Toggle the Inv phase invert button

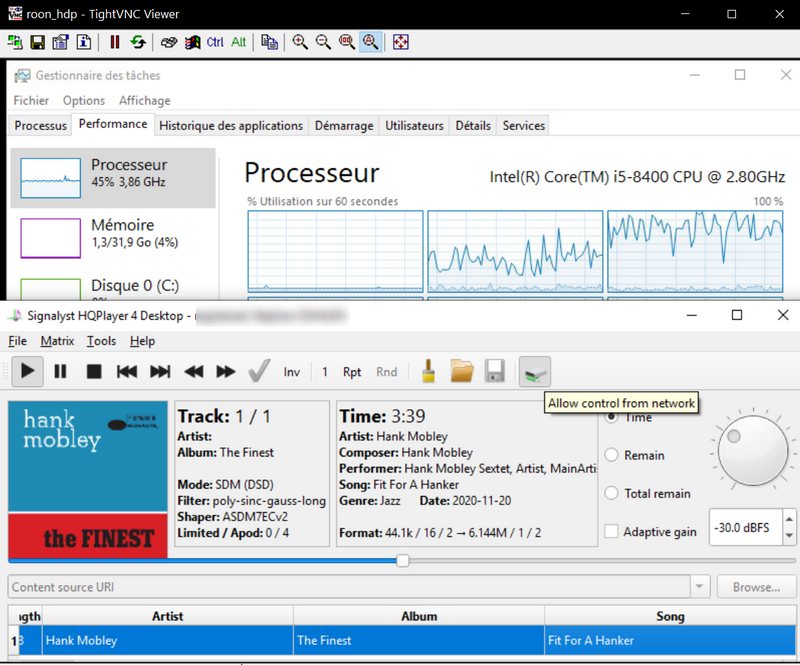pos(292,372)
